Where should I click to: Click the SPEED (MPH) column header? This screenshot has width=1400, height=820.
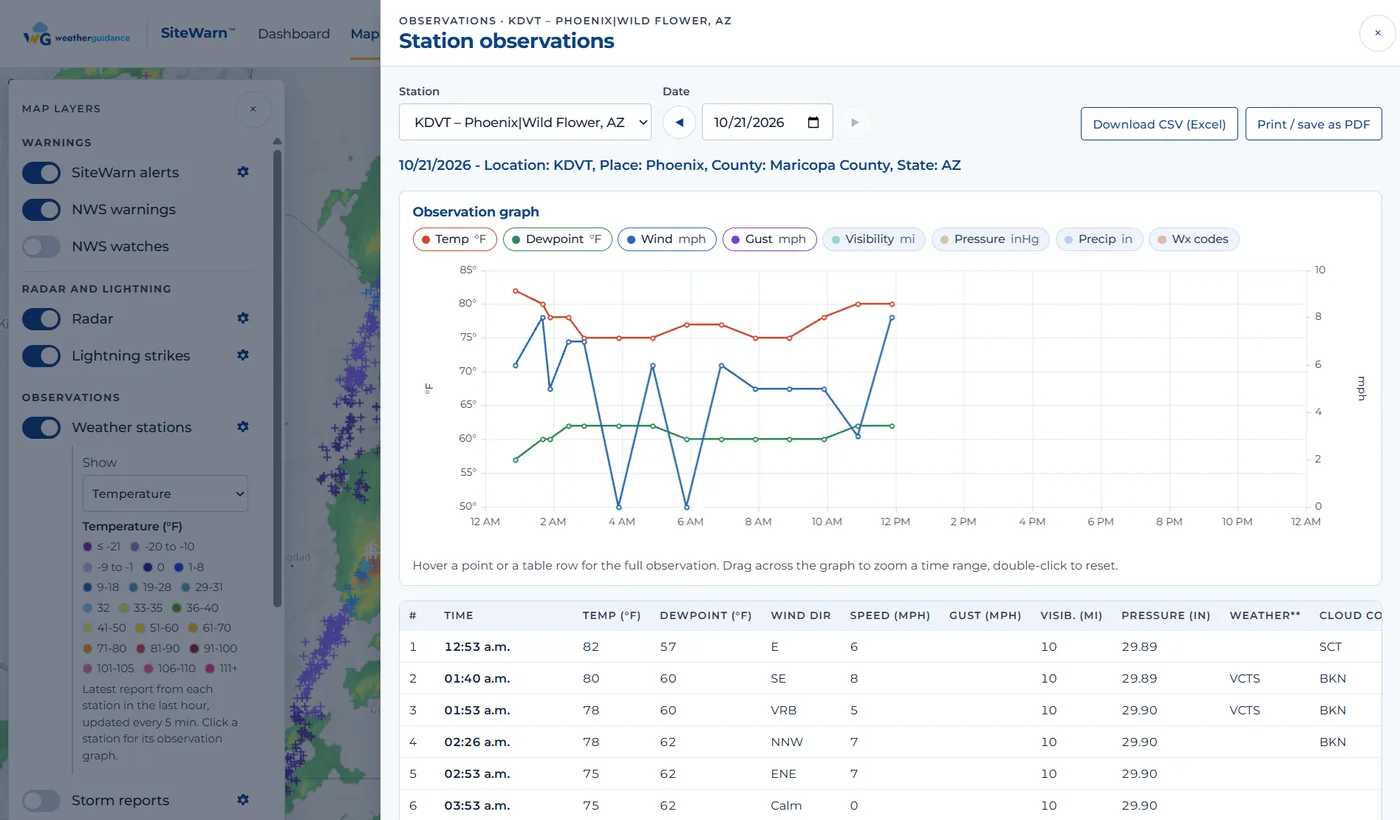[890, 616]
